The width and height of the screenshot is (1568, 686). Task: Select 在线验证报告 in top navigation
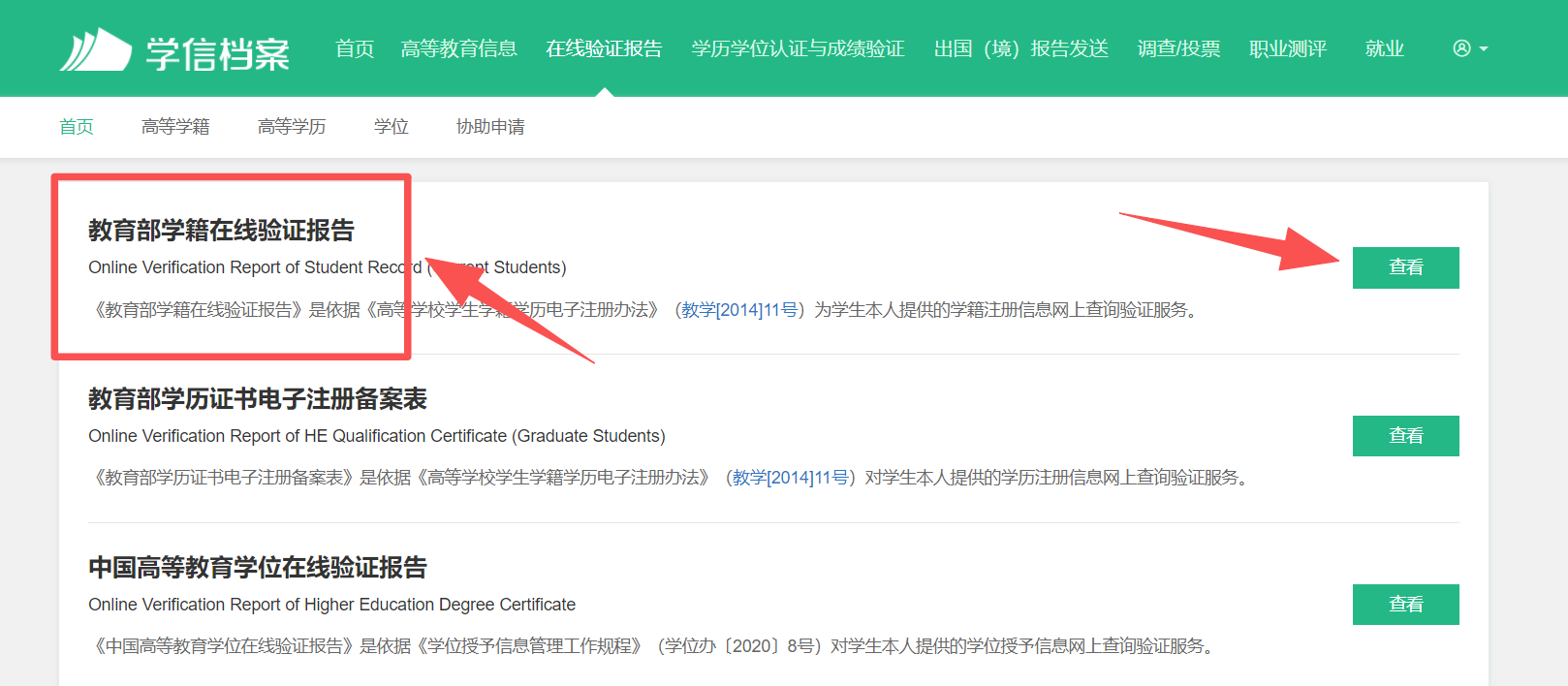(x=605, y=48)
